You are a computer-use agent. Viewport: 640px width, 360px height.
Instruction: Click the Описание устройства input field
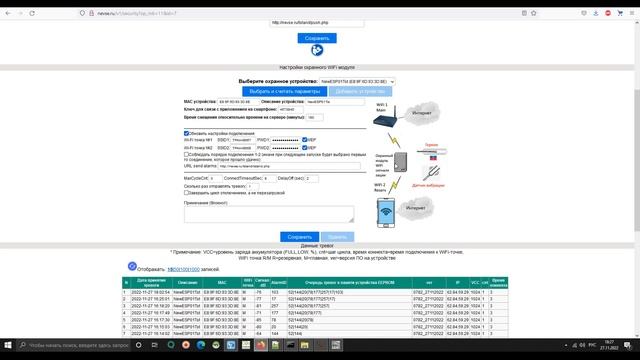(335, 102)
